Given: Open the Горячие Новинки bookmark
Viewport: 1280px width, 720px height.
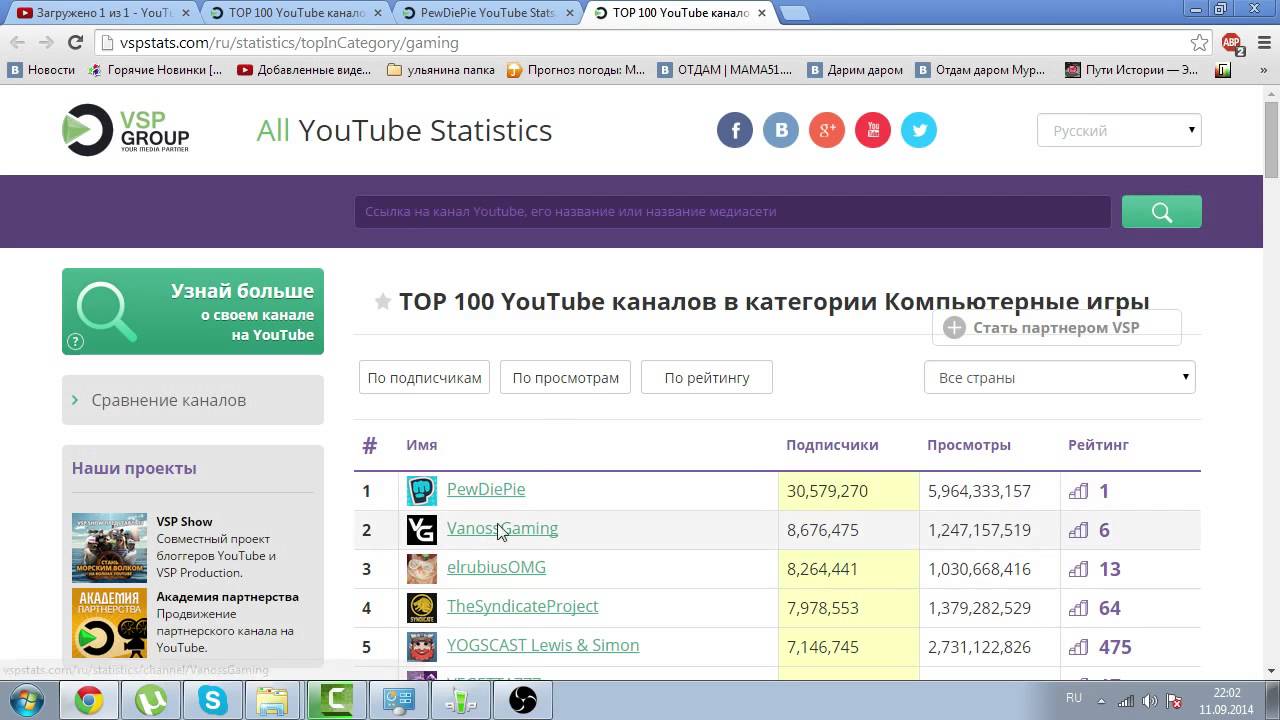Looking at the screenshot, I should pyautogui.click(x=155, y=70).
